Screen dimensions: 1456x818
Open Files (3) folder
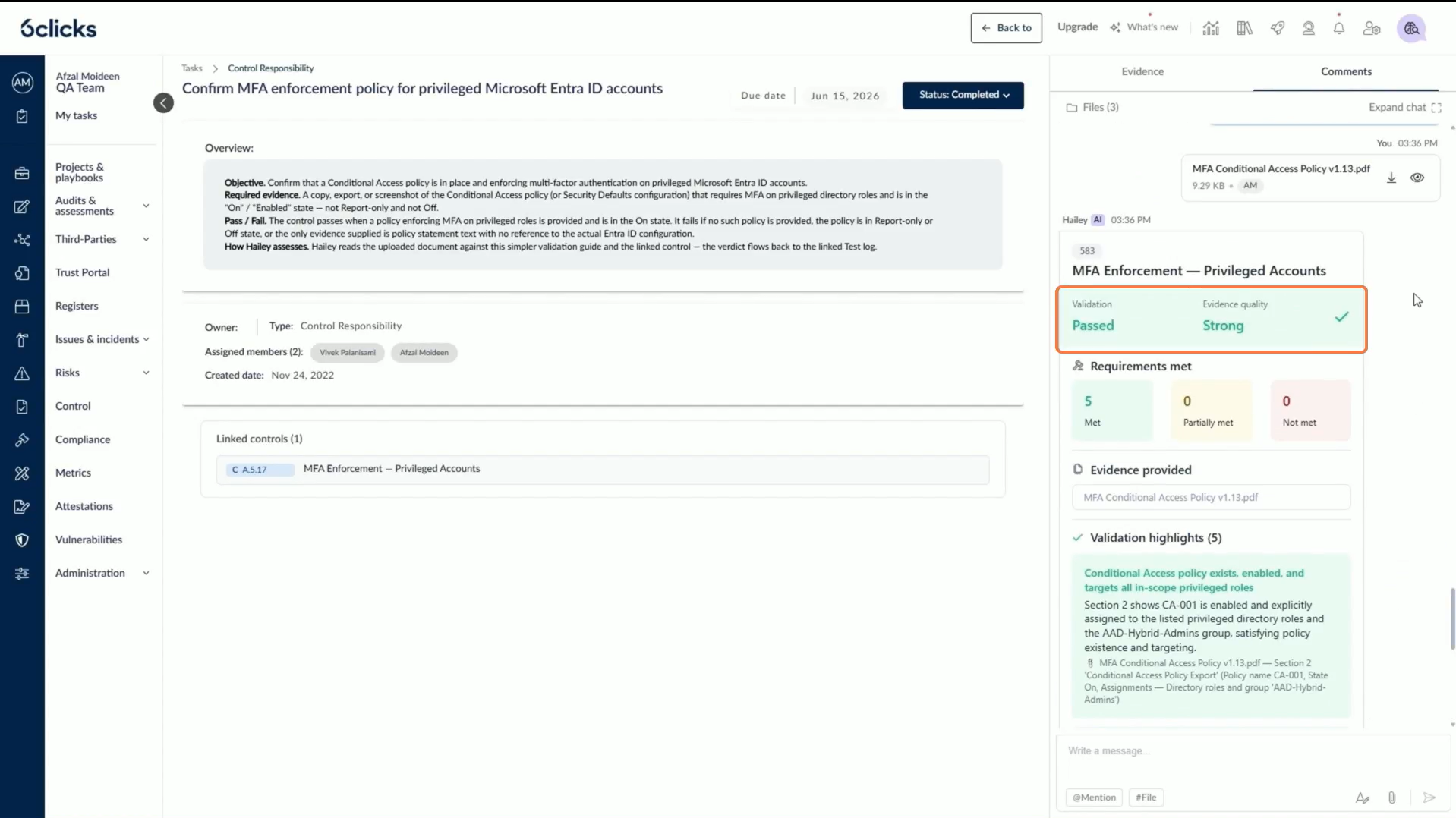1092,107
